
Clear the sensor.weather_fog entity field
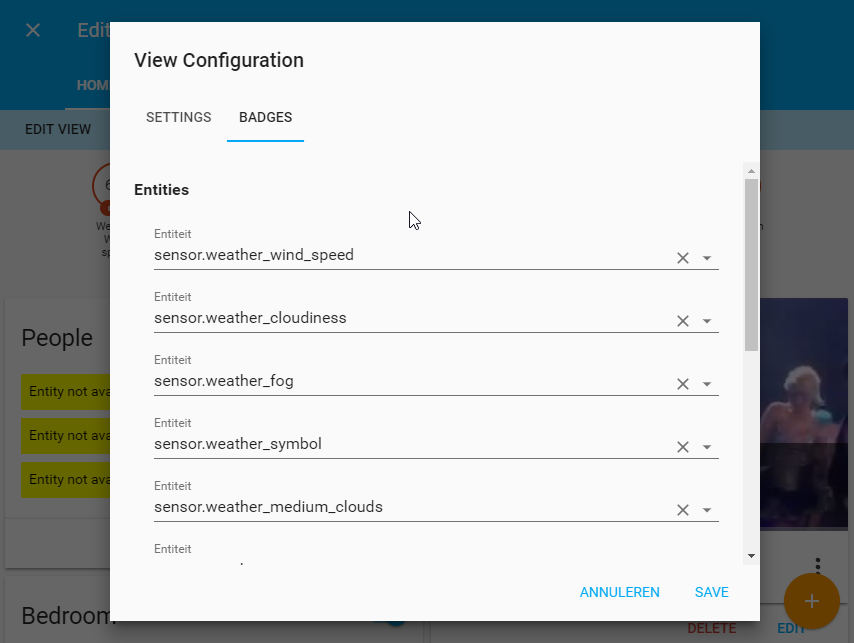coord(683,384)
